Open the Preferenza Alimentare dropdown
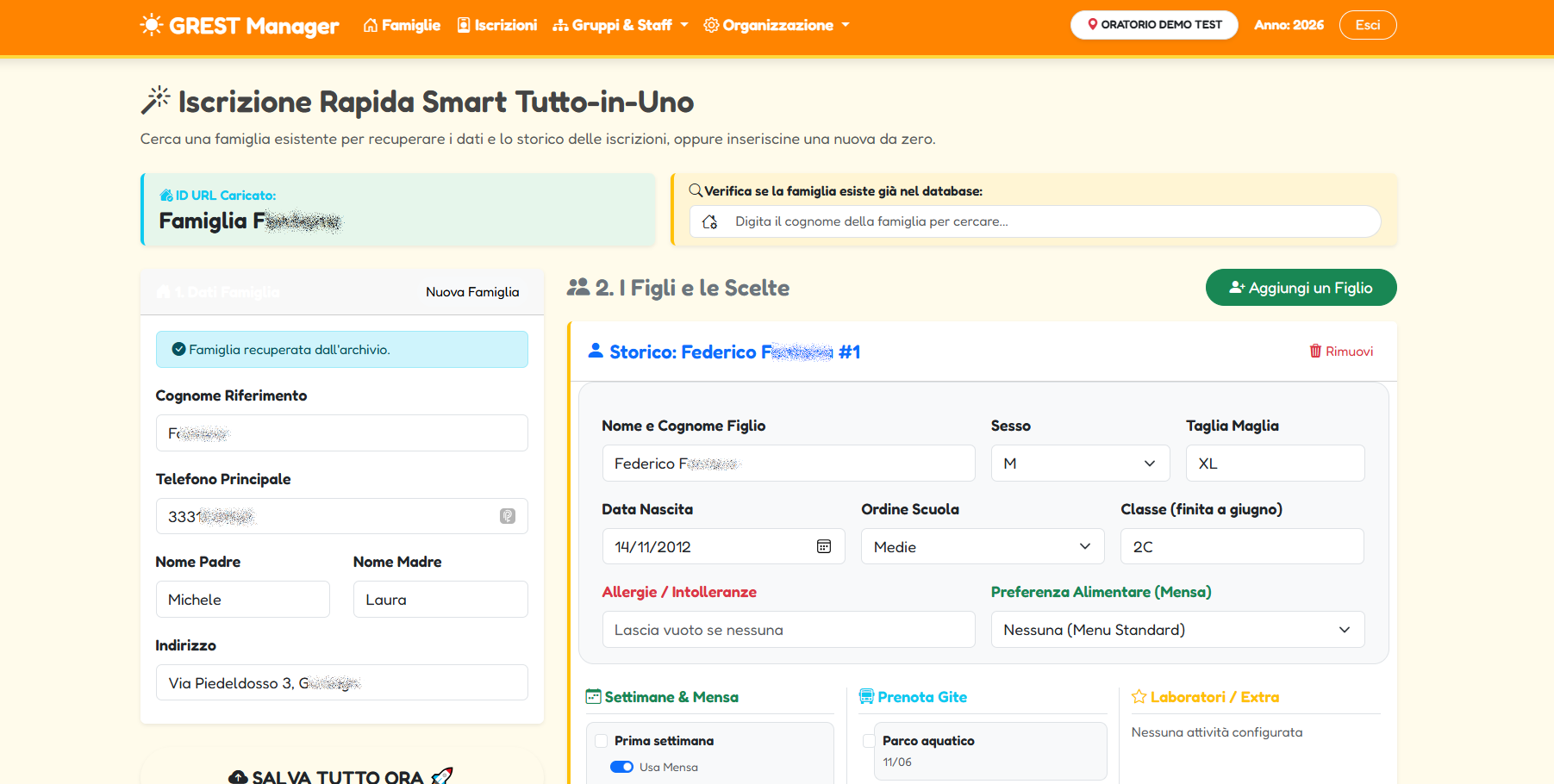The width and height of the screenshot is (1554, 784). 1178,630
